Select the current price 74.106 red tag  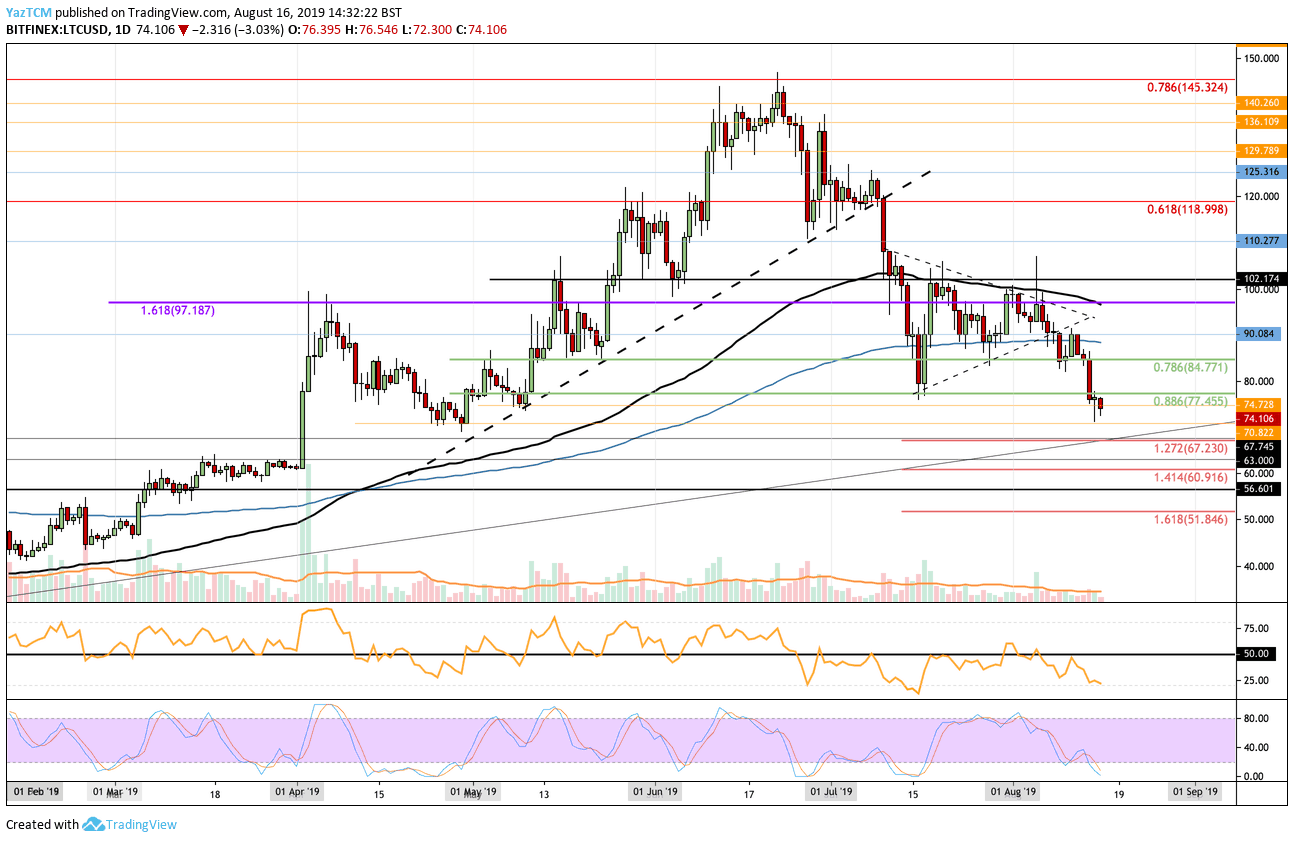point(1261,419)
